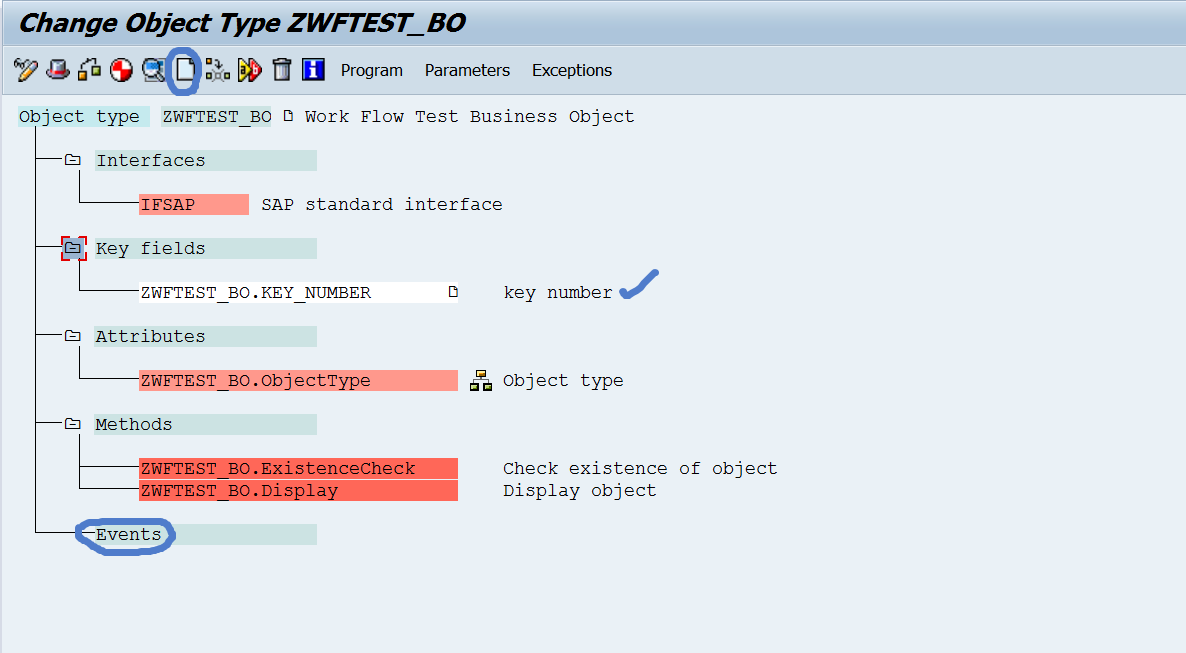
Task: Select the Key fields node label
Action: (205, 248)
